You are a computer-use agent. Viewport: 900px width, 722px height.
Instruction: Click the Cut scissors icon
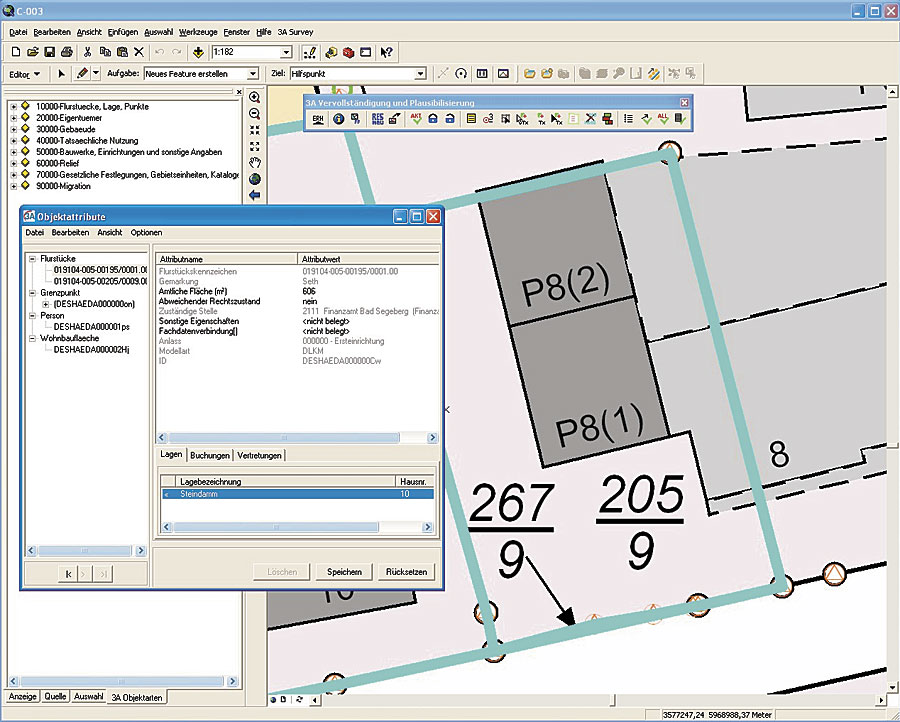pyautogui.click(x=87, y=52)
